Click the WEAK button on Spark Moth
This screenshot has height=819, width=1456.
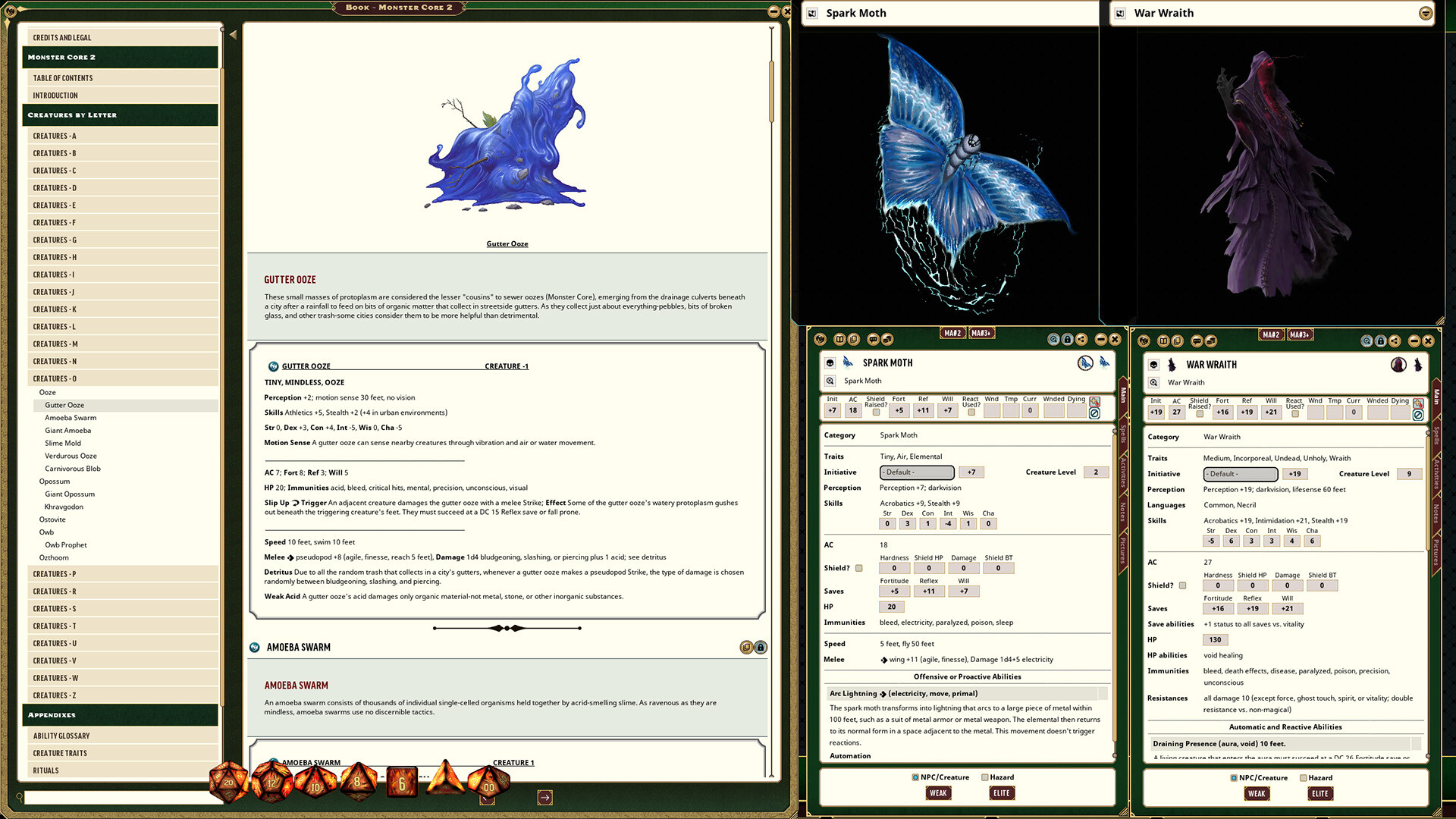[x=938, y=793]
